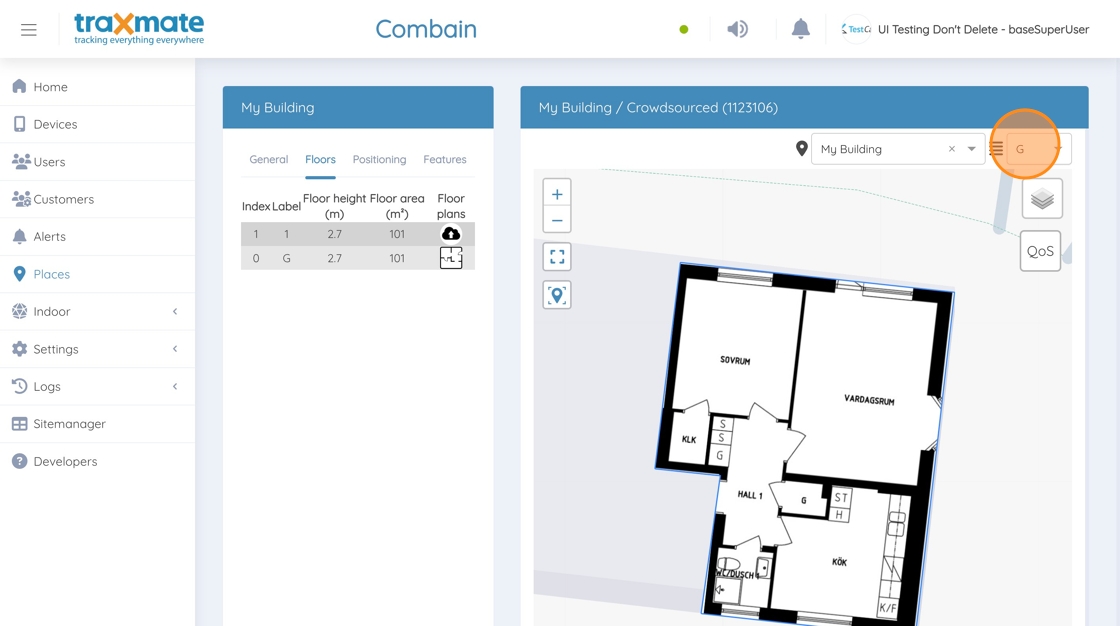The height and width of the screenshot is (626, 1120).
Task: Open the map layers button
Action: pos(1042,199)
